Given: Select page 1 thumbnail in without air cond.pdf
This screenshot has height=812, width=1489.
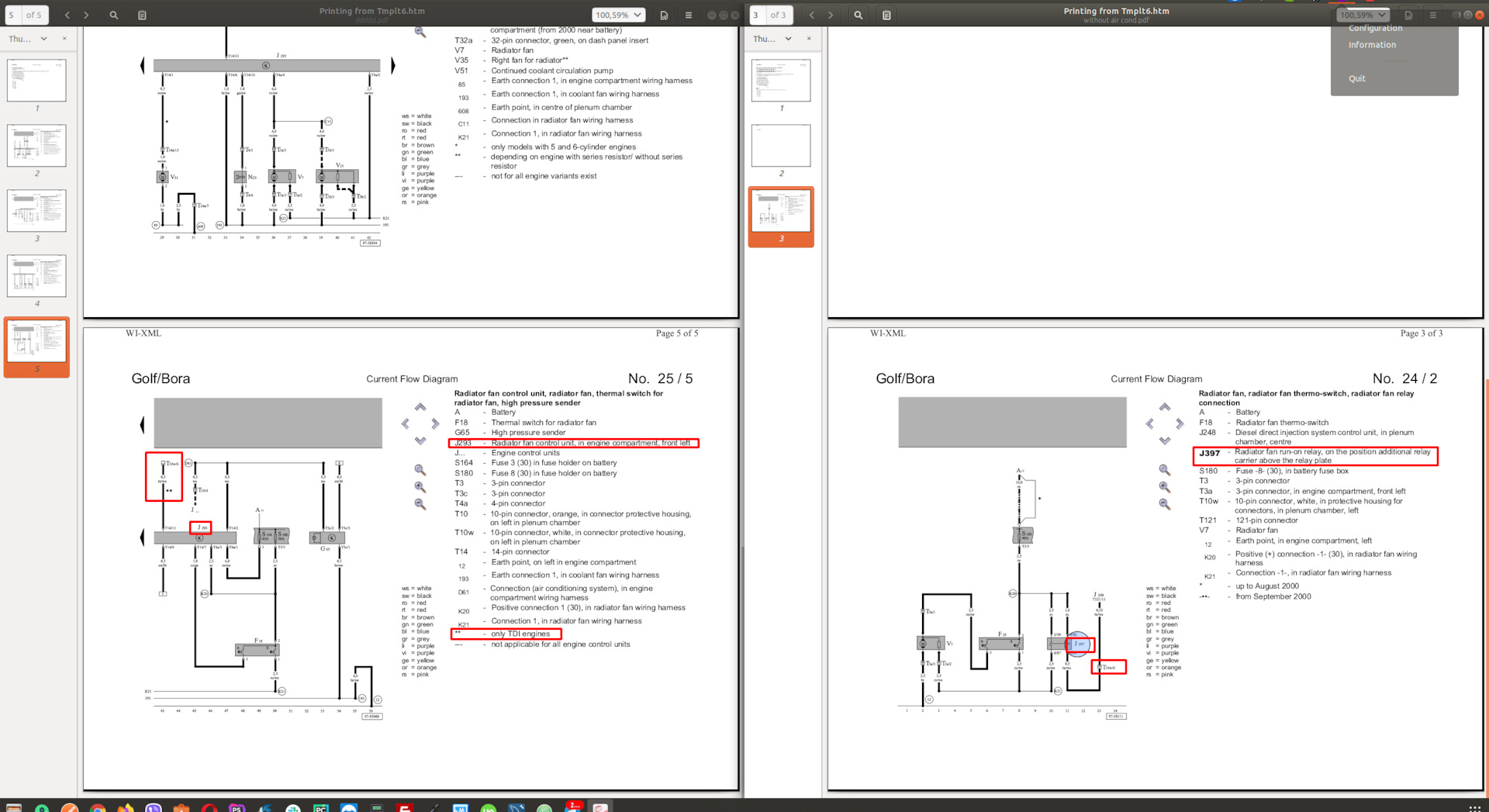Looking at the screenshot, I should pos(781,80).
